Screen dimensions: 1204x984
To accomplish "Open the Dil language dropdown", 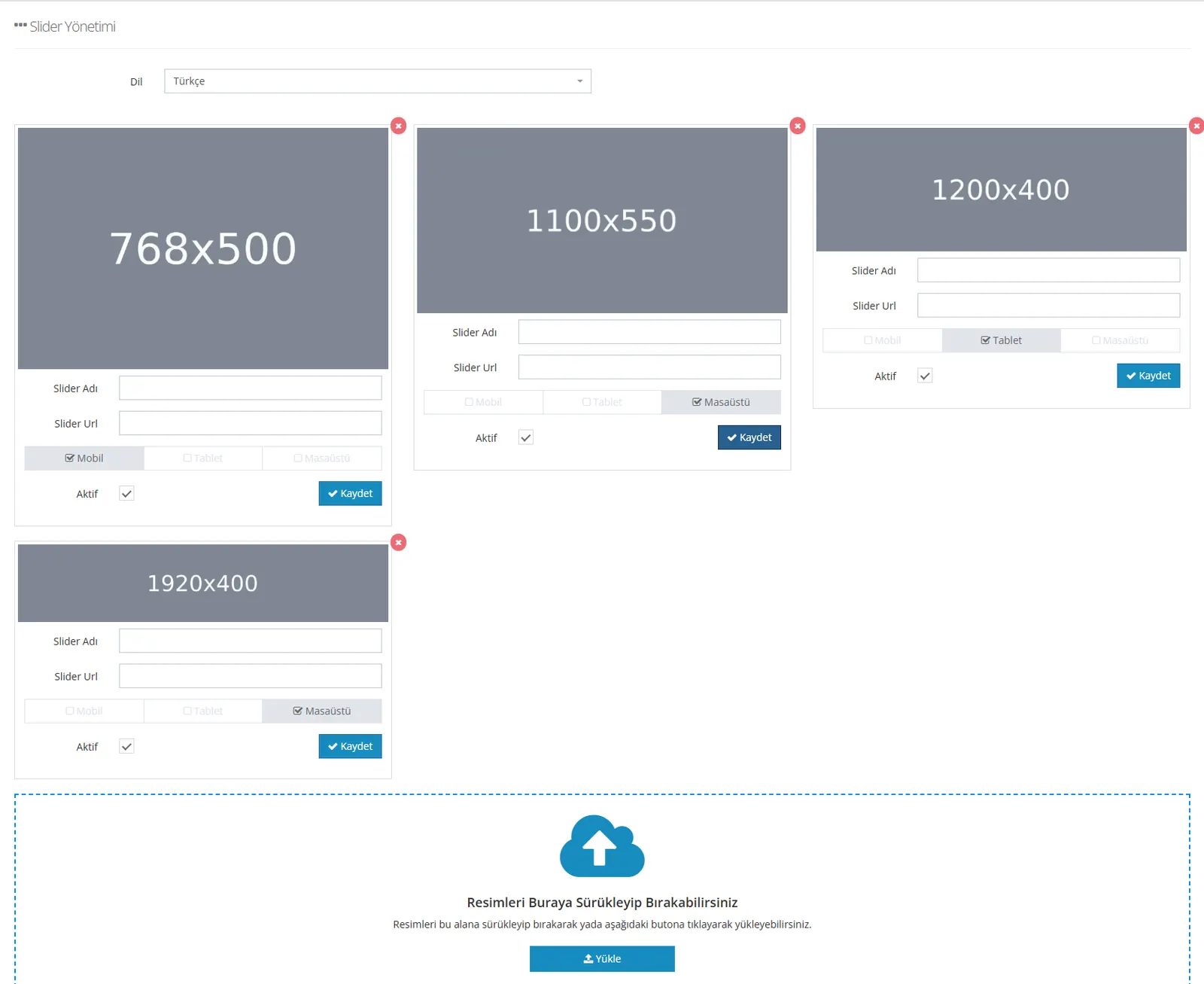I will coord(378,81).
